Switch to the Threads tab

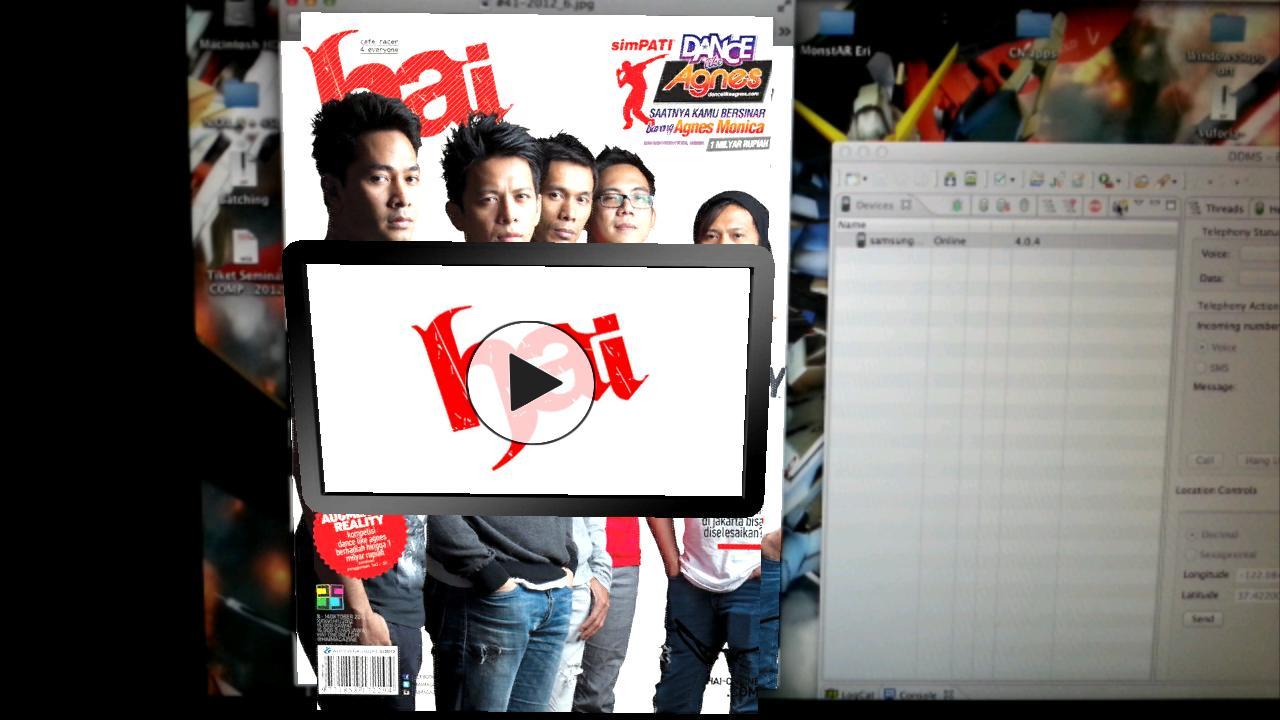(1216, 208)
